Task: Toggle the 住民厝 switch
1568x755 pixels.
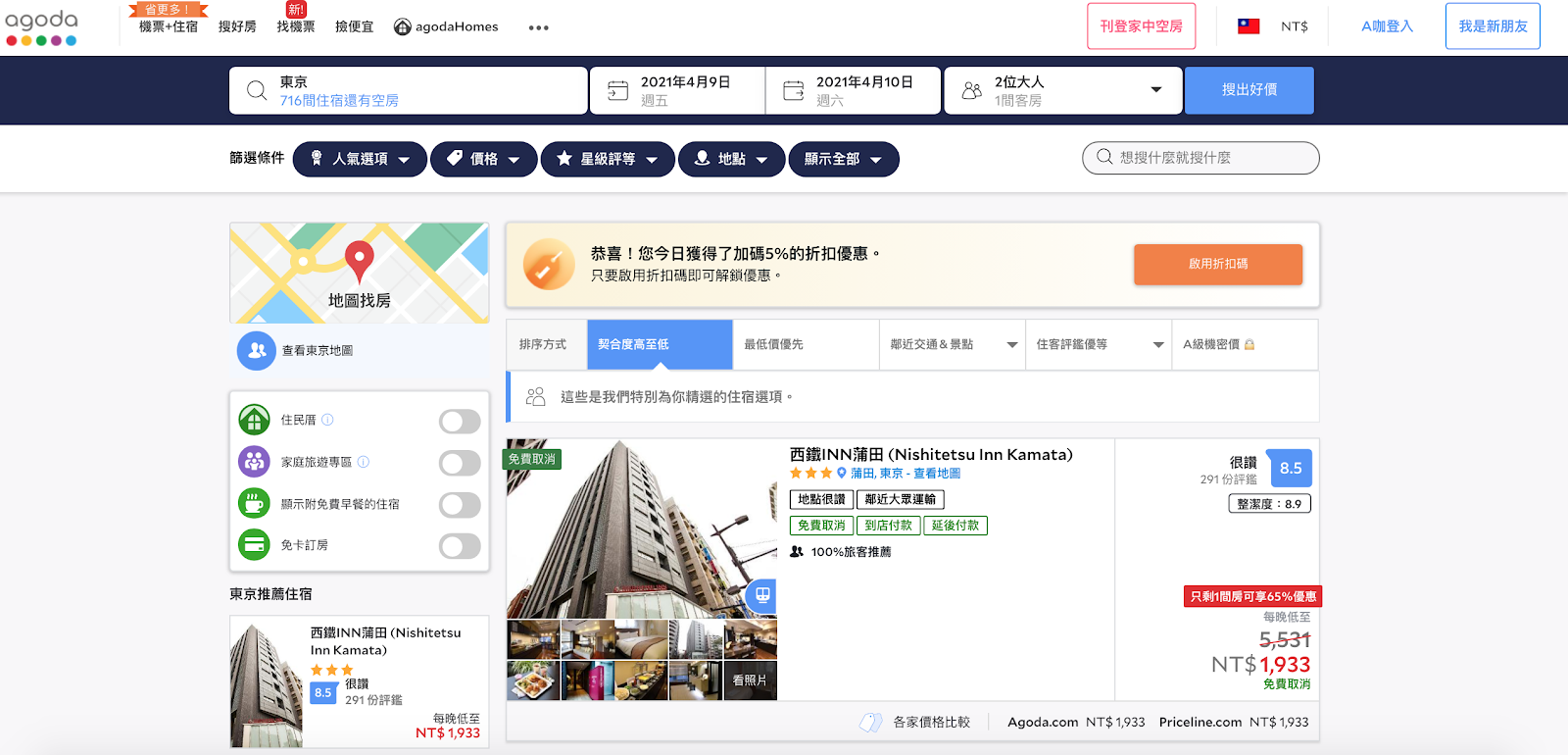Action: (x=460, y=422)
